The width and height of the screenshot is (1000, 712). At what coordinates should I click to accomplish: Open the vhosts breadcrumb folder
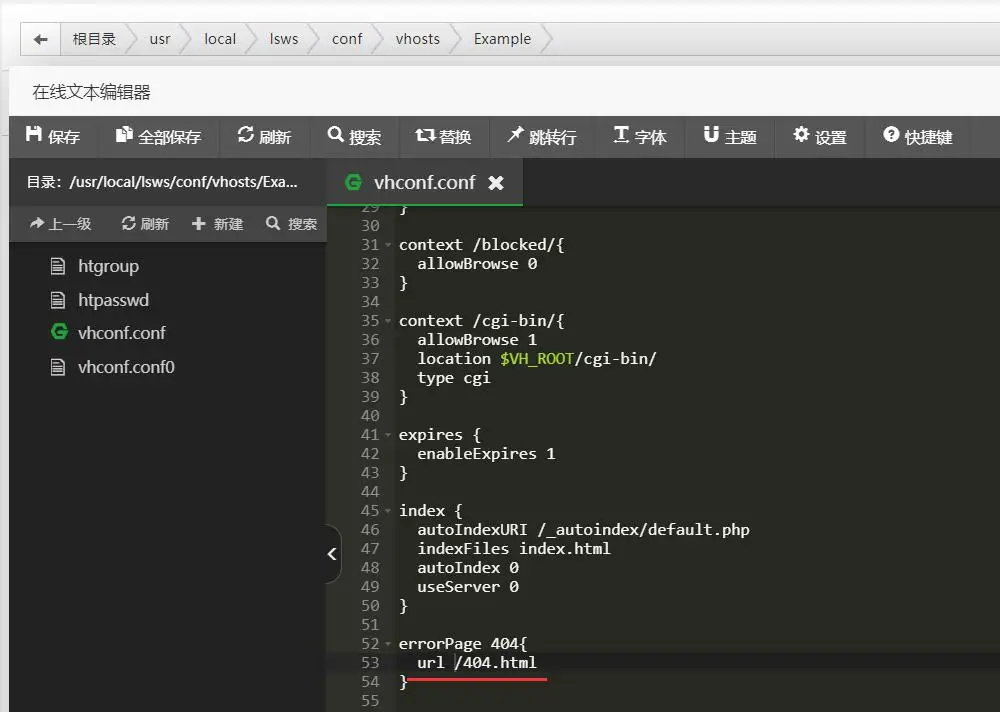(418, 39)
